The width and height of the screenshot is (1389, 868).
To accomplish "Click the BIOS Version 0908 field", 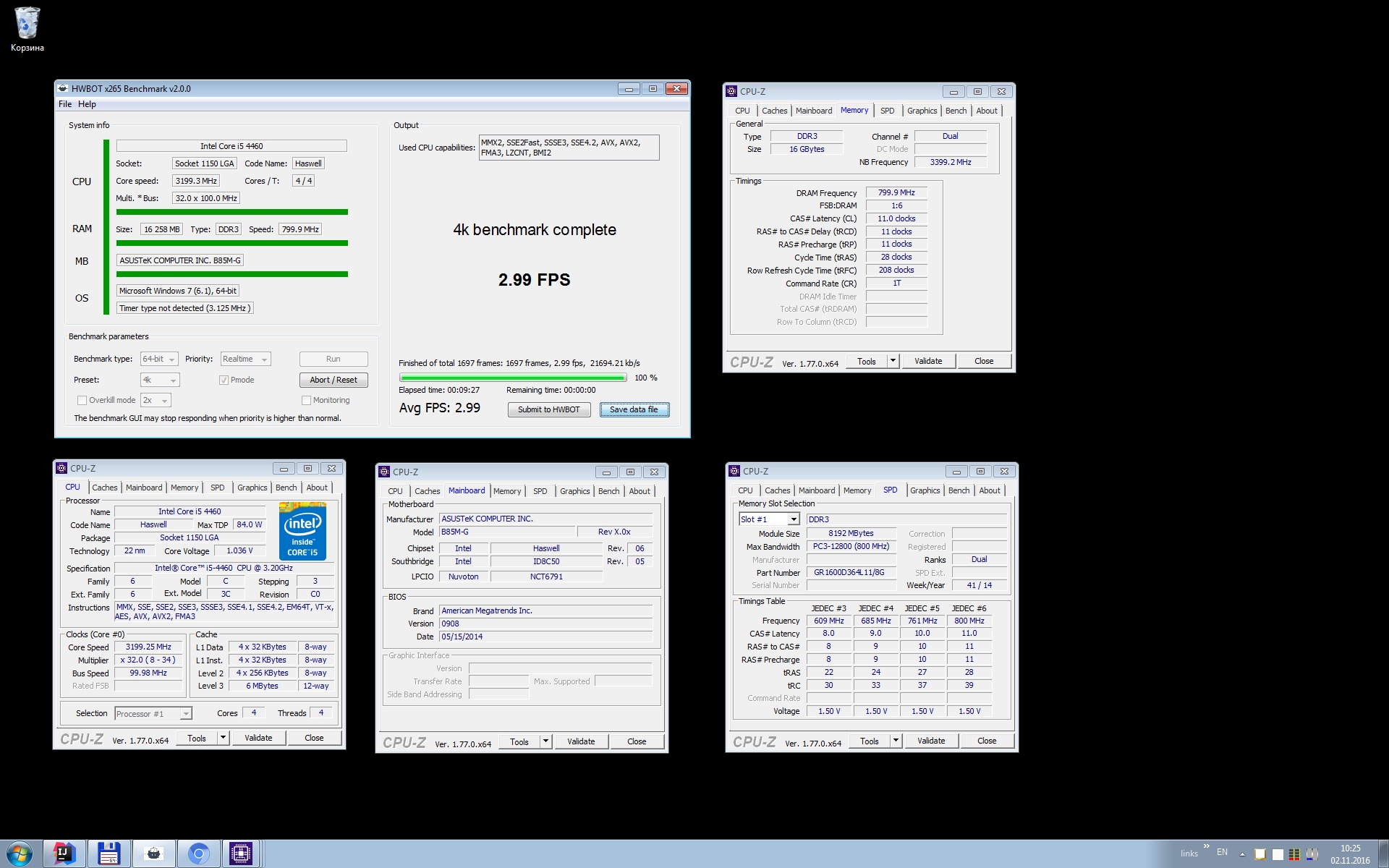I will point(545,624).
